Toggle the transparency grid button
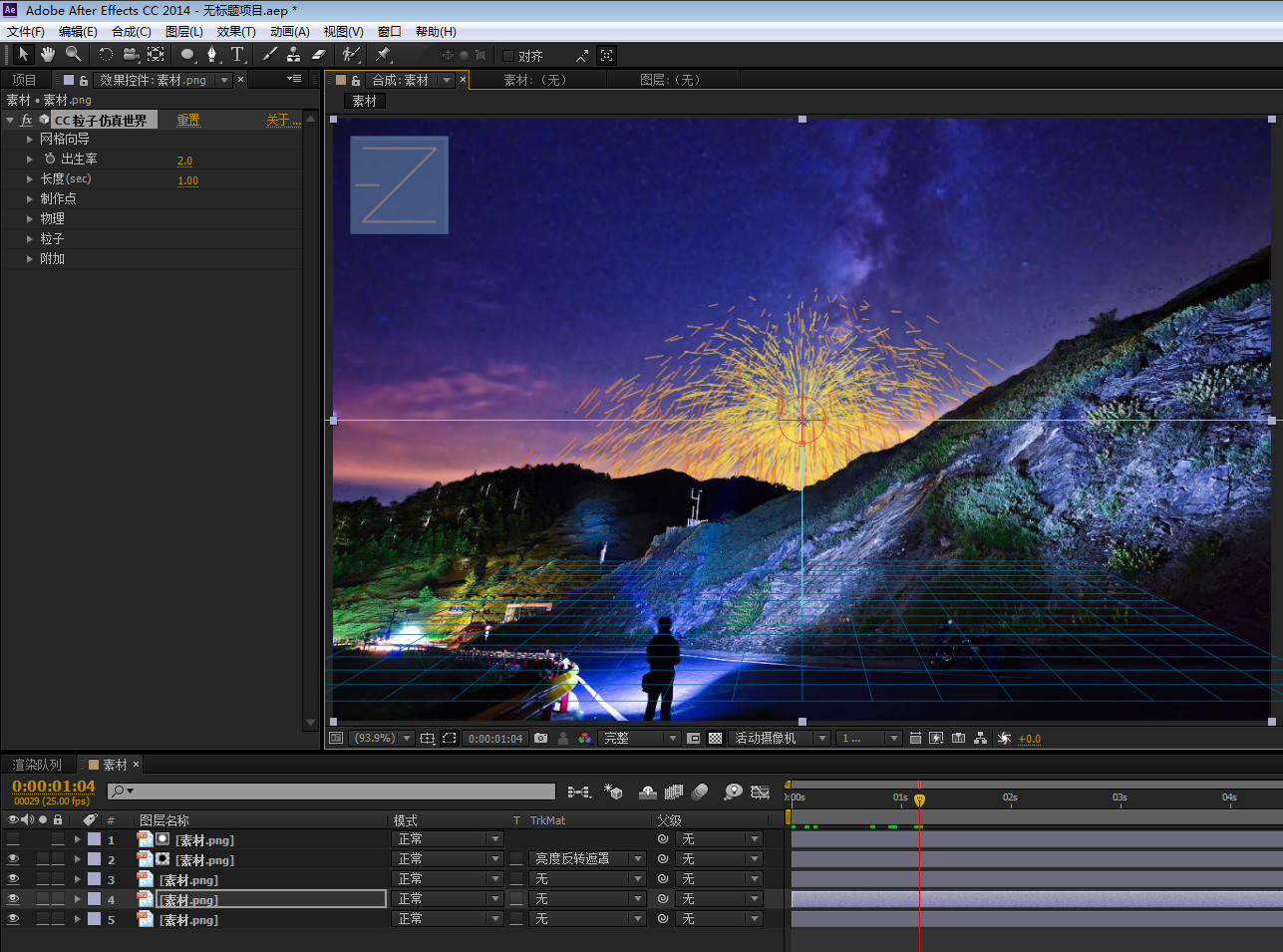This screenshot has width=1283, height=952. [715, 739]
